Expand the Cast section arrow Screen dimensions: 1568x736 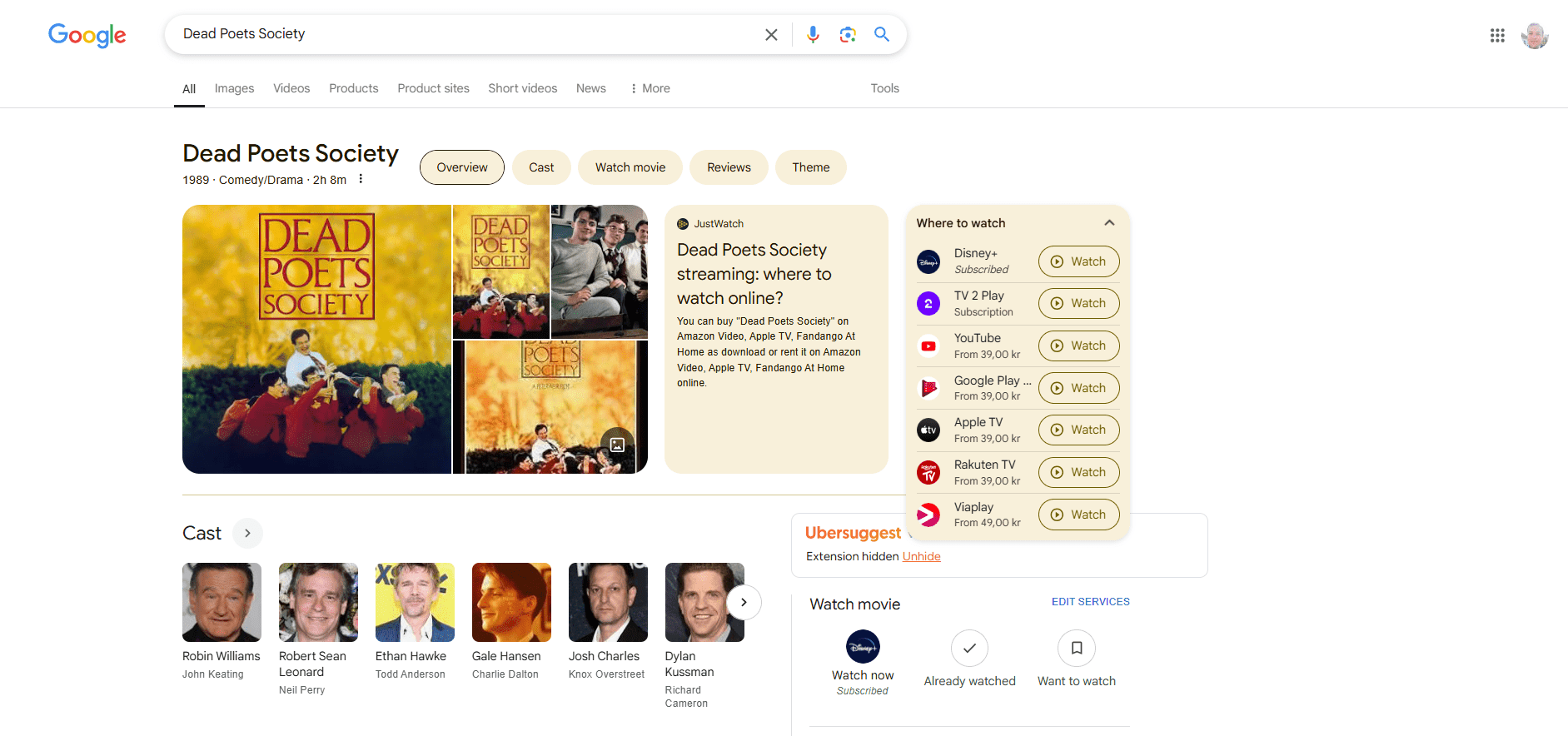[247, 533]
